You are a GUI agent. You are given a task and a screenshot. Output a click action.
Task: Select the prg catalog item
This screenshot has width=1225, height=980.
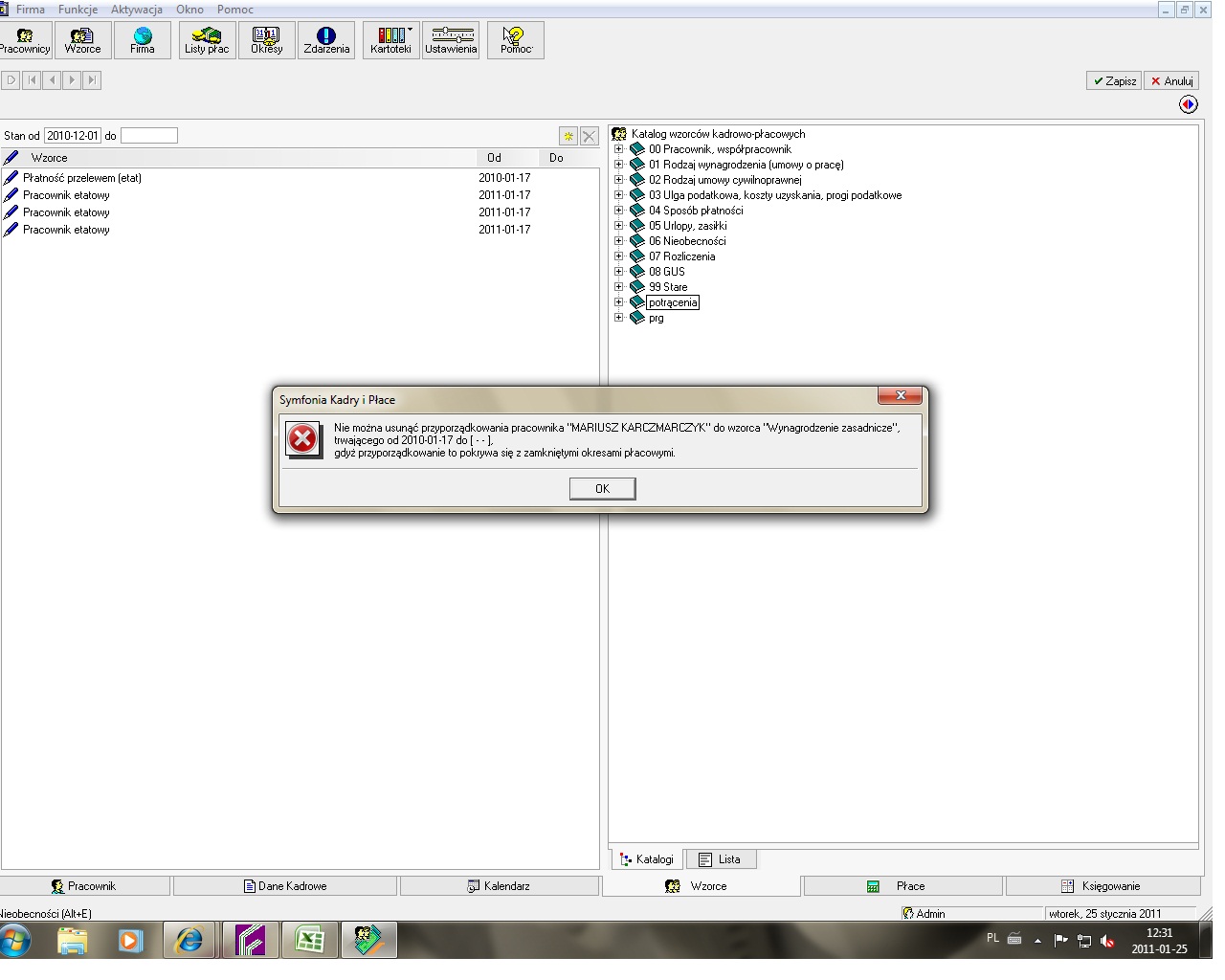pyautogui.click(x=656, y=318)
